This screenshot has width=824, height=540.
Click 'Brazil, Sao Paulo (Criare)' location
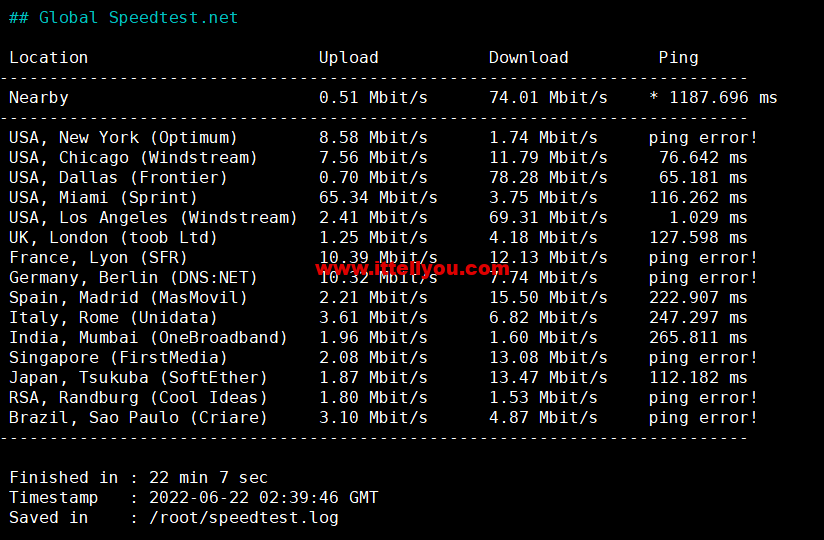138,418
